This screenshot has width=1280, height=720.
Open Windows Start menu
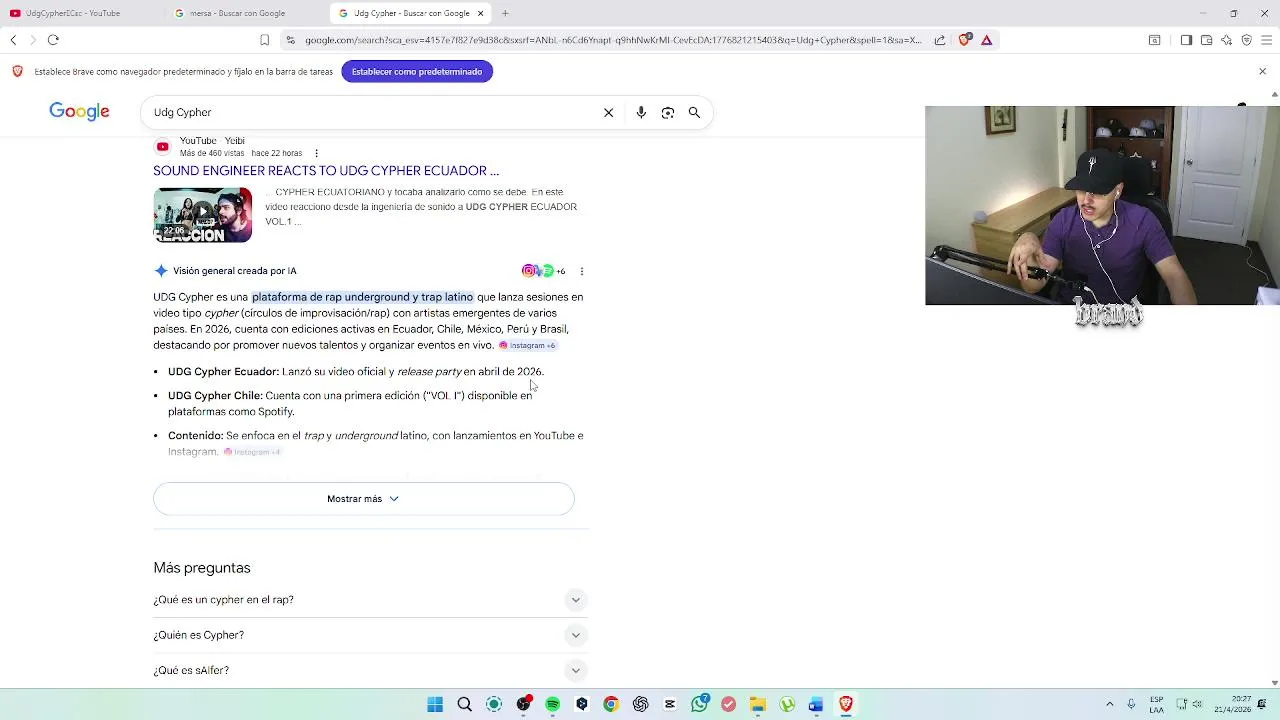pyautogui.click(x=435, y=705)
